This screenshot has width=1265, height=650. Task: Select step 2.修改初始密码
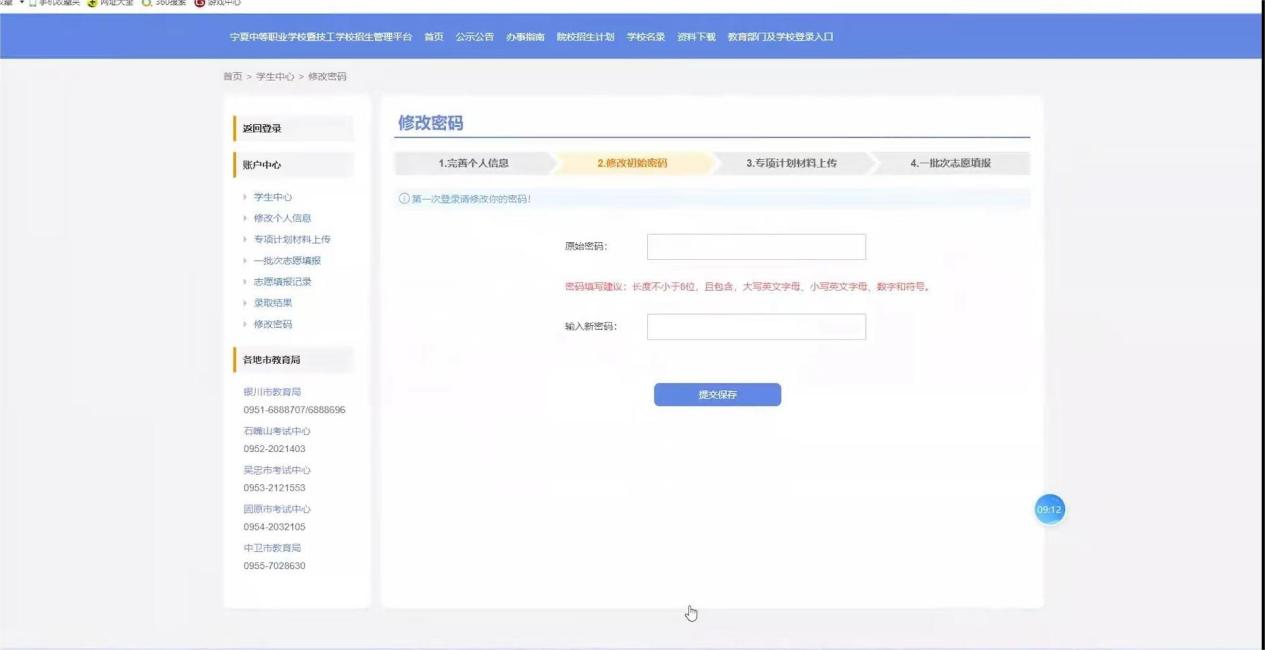[x=632, y=164]
